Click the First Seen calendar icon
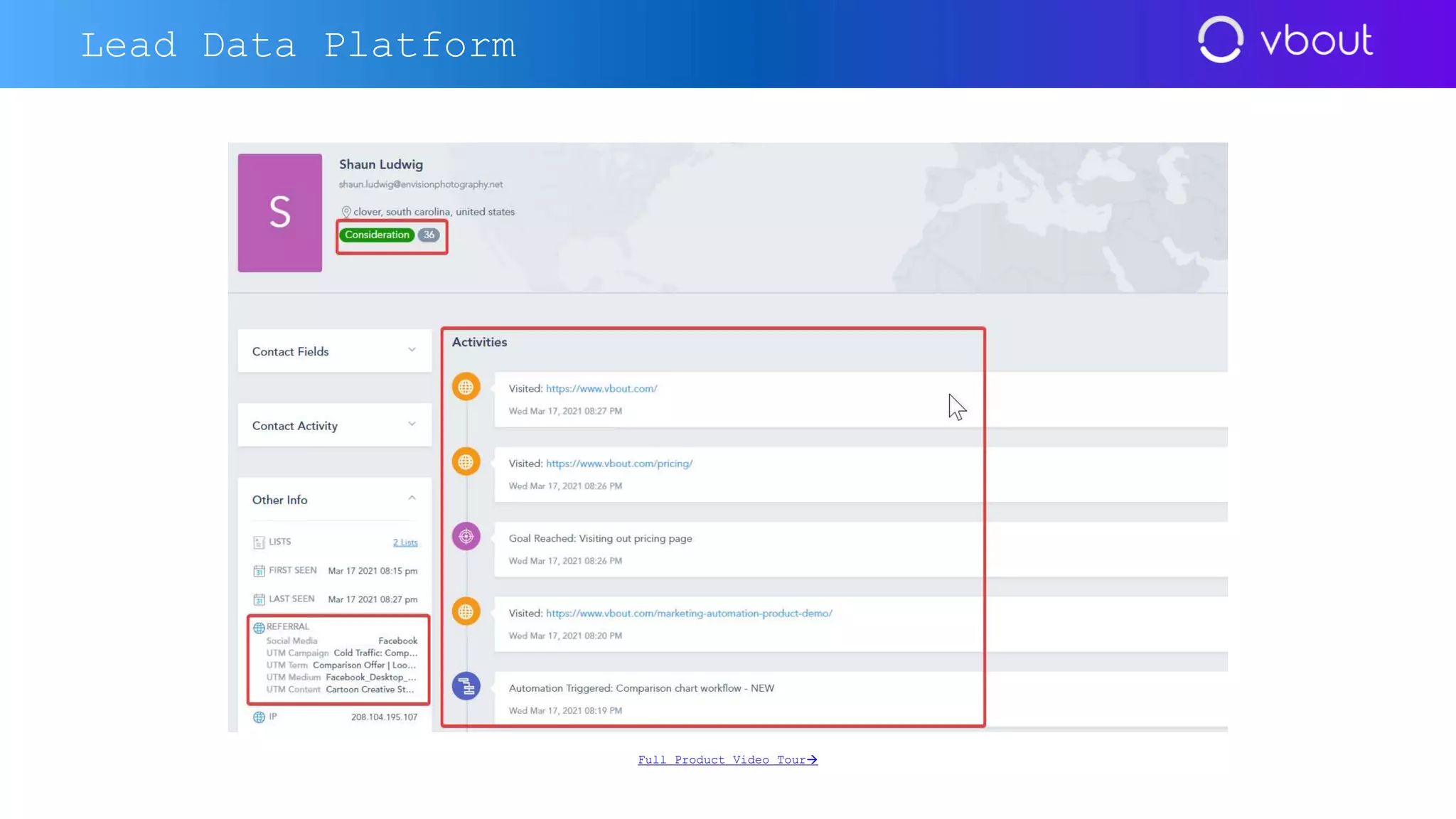Viewport: 1456px width, 819px height. coord(259,571)
